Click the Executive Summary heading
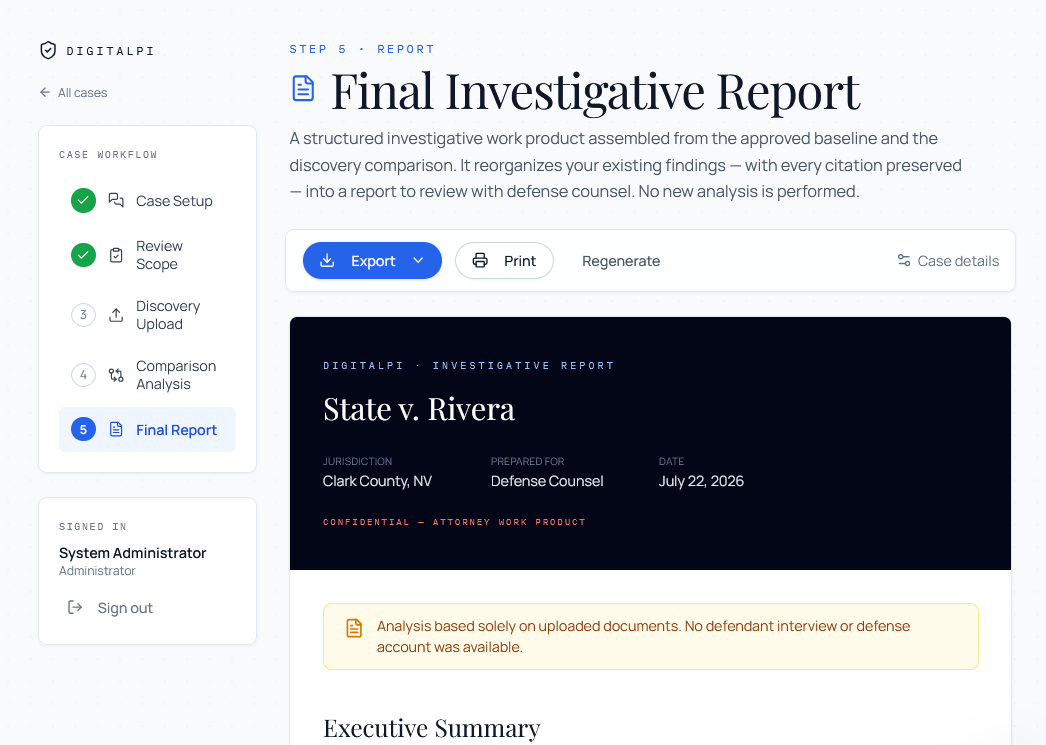This screenshot has width=1046, height=745. pos(432,728)
